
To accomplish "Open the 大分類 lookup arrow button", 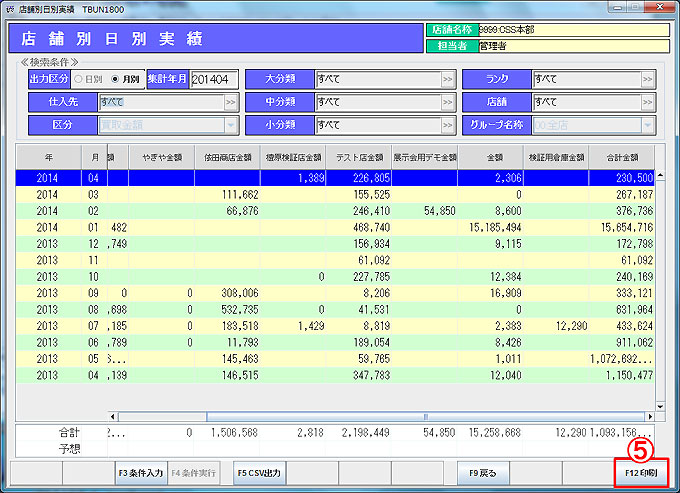I will click(x=448, y=79).
